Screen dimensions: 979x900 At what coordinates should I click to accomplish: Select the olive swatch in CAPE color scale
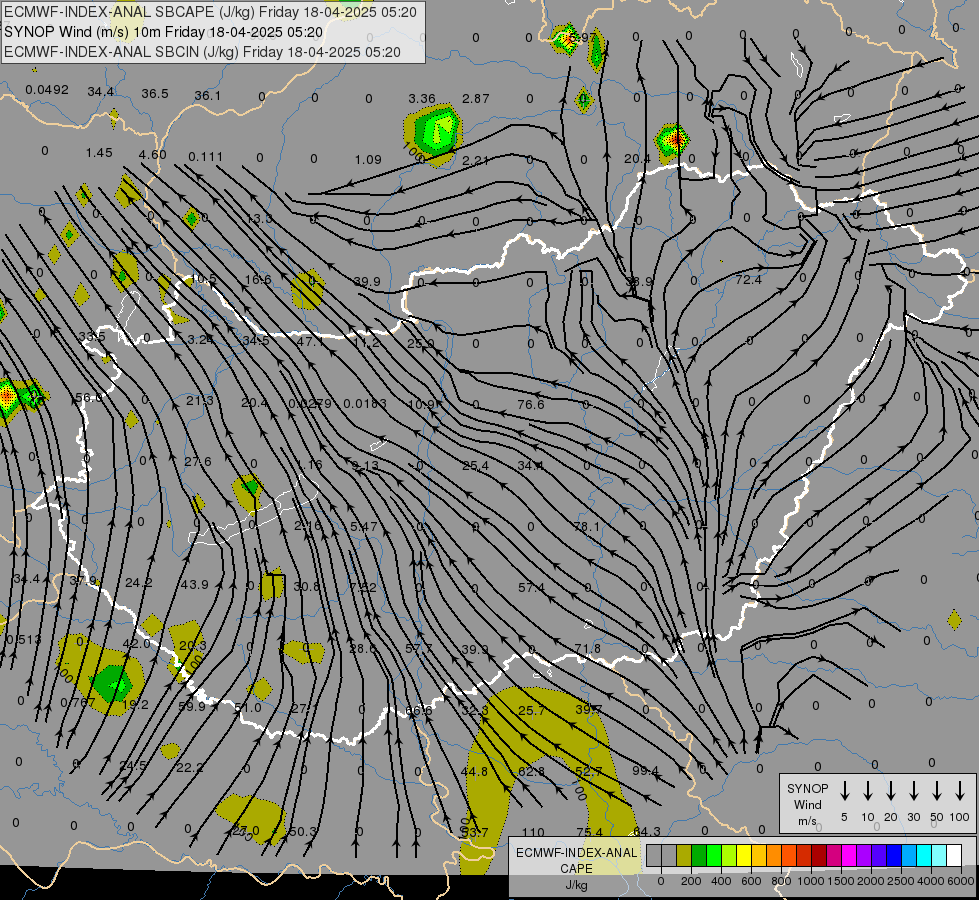pos(684,856)
